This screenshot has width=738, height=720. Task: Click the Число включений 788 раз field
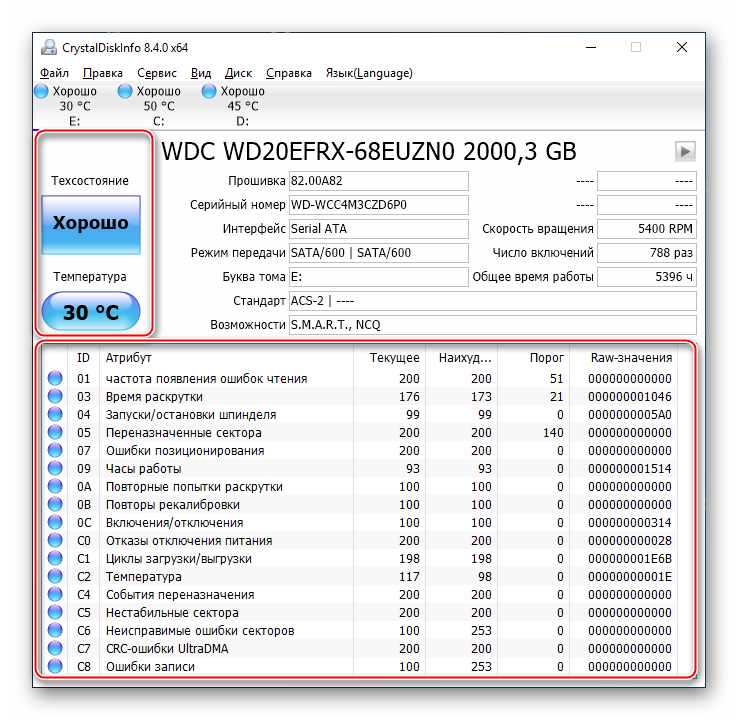[x=647, y=253]
